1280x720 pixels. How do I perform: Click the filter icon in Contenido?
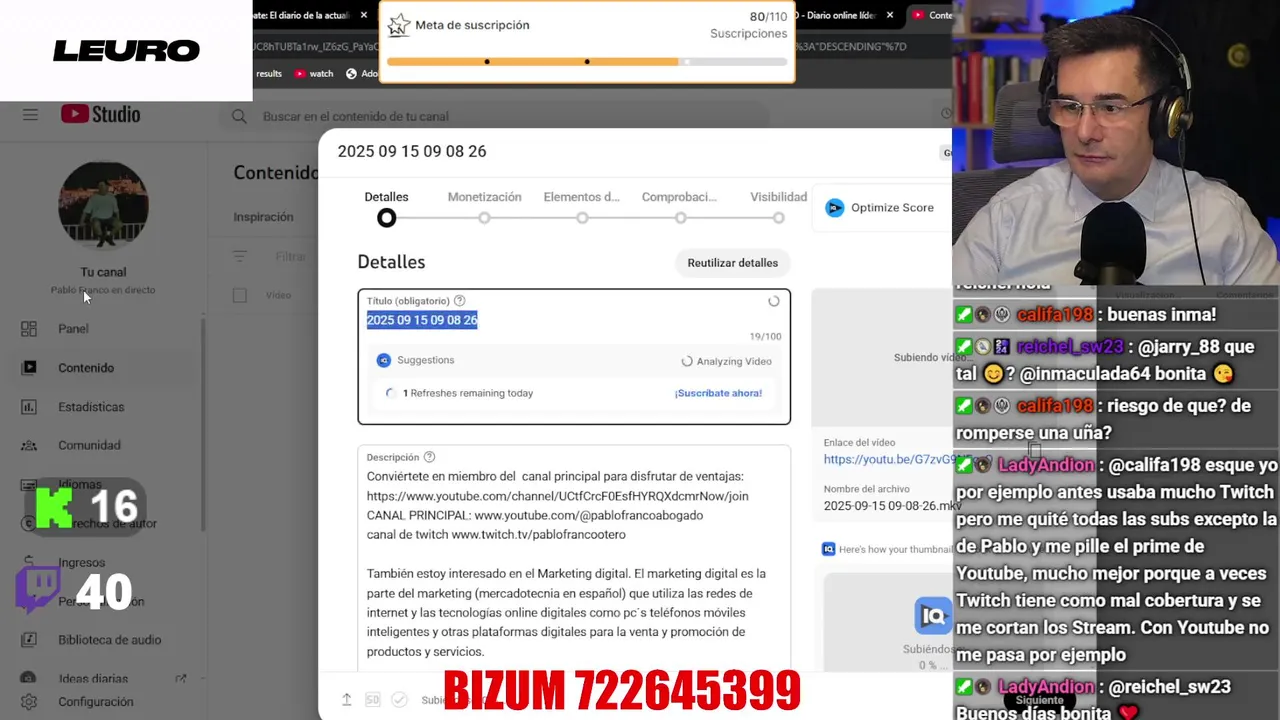[x=240, y=257]
